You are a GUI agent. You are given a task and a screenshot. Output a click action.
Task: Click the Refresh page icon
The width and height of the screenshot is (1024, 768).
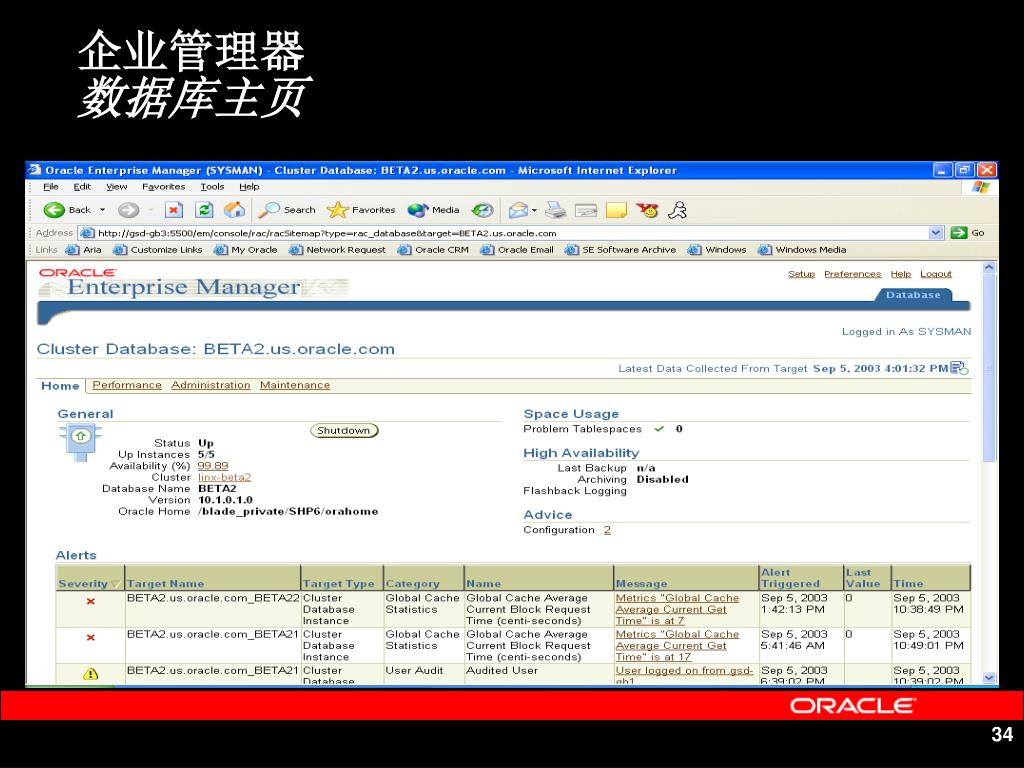[x=204, y=210]
